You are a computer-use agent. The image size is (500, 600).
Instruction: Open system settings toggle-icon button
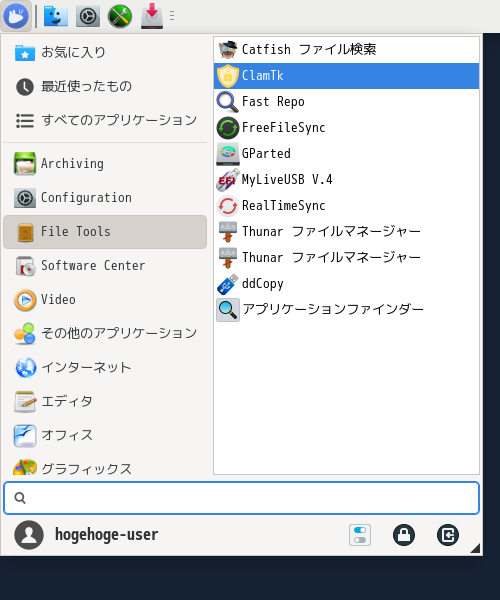coord(360,535)
